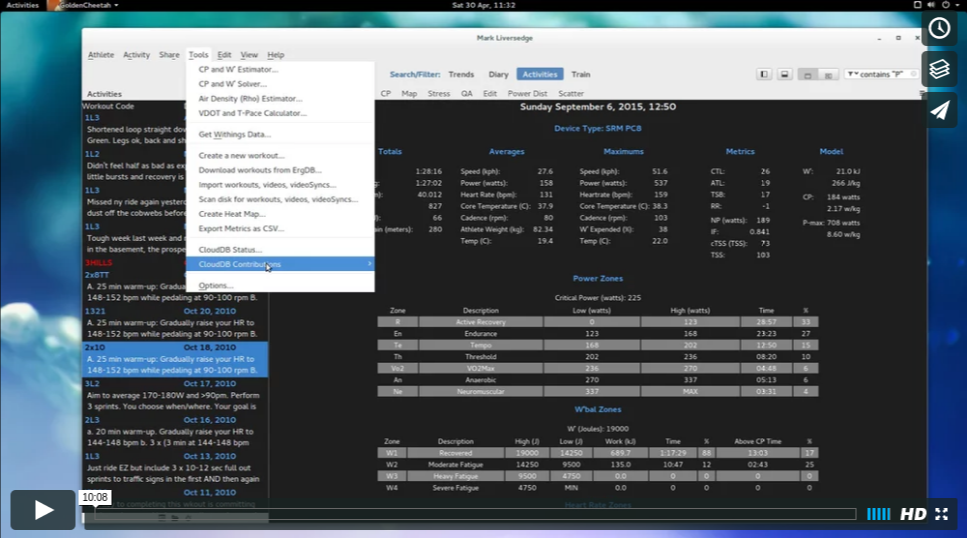Toggle the GoldenCheetah sidebar icon
Image resolution: width=967 pixels, height=538 pixels.
pyautogui.click(x=763, y=74)
